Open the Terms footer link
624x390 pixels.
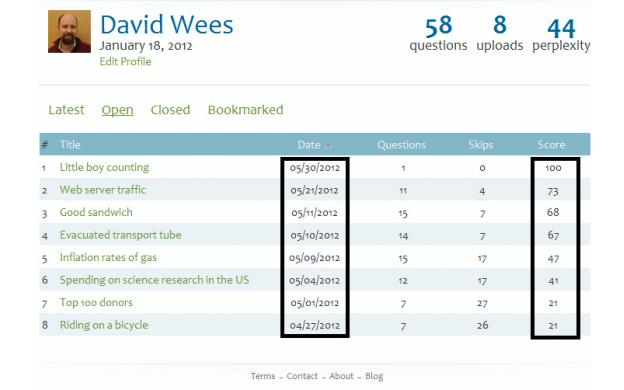click(263, 376)
